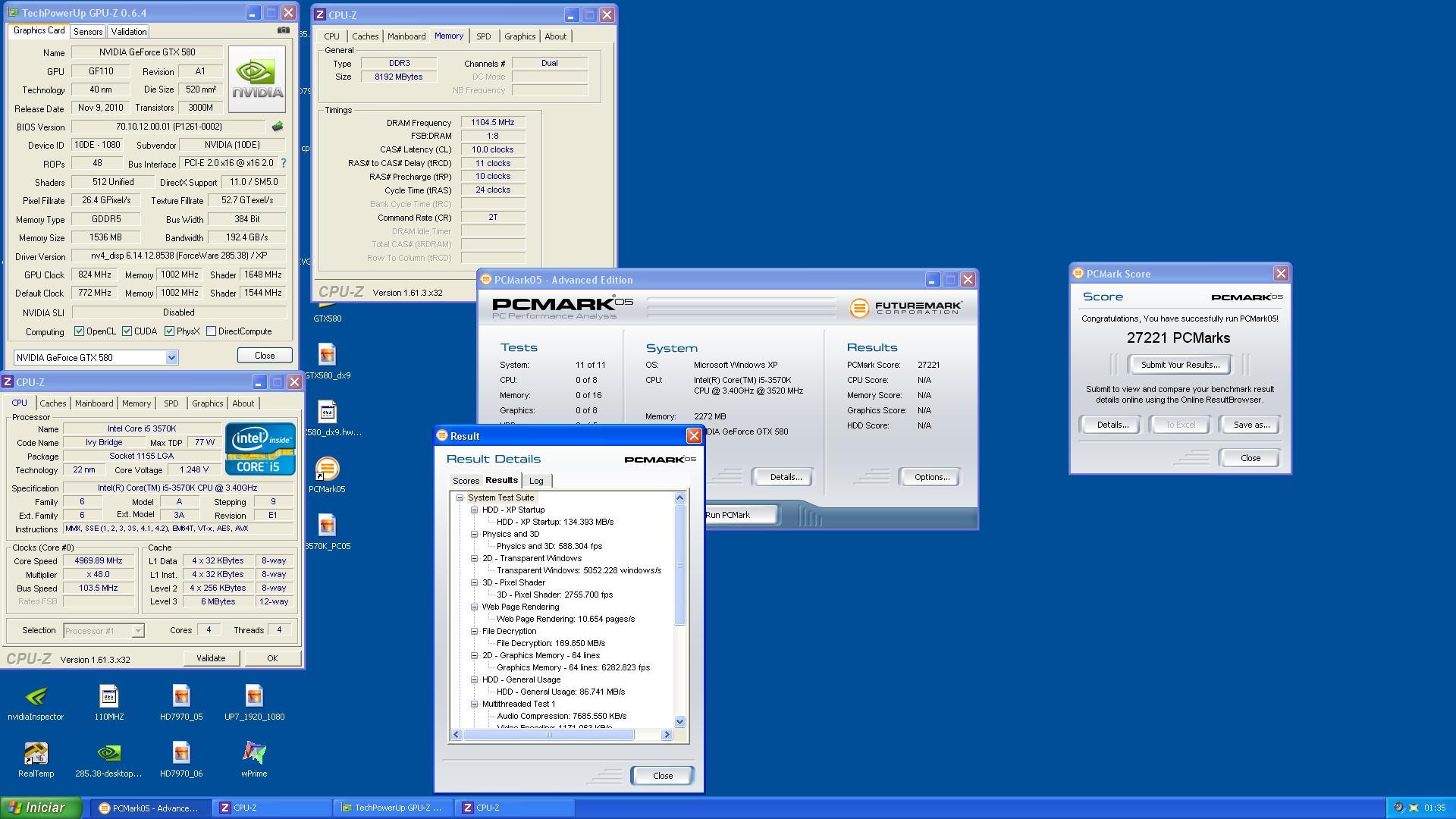The image size is (1456, 819).
Task: Click the NVIDIA logo in GPU-Z
Action: click(257, 79)
